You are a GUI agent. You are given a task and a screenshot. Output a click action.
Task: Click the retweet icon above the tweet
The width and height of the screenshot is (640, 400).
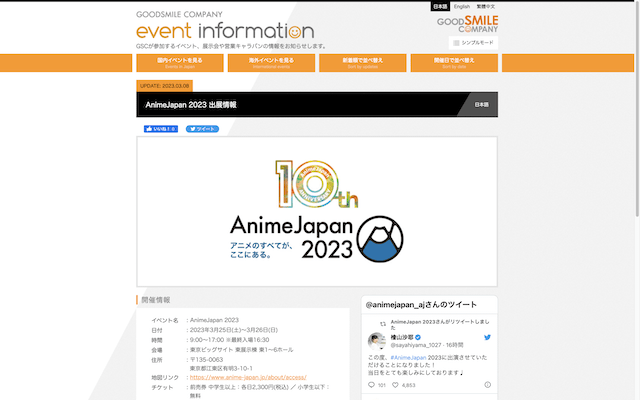[383, 324]
